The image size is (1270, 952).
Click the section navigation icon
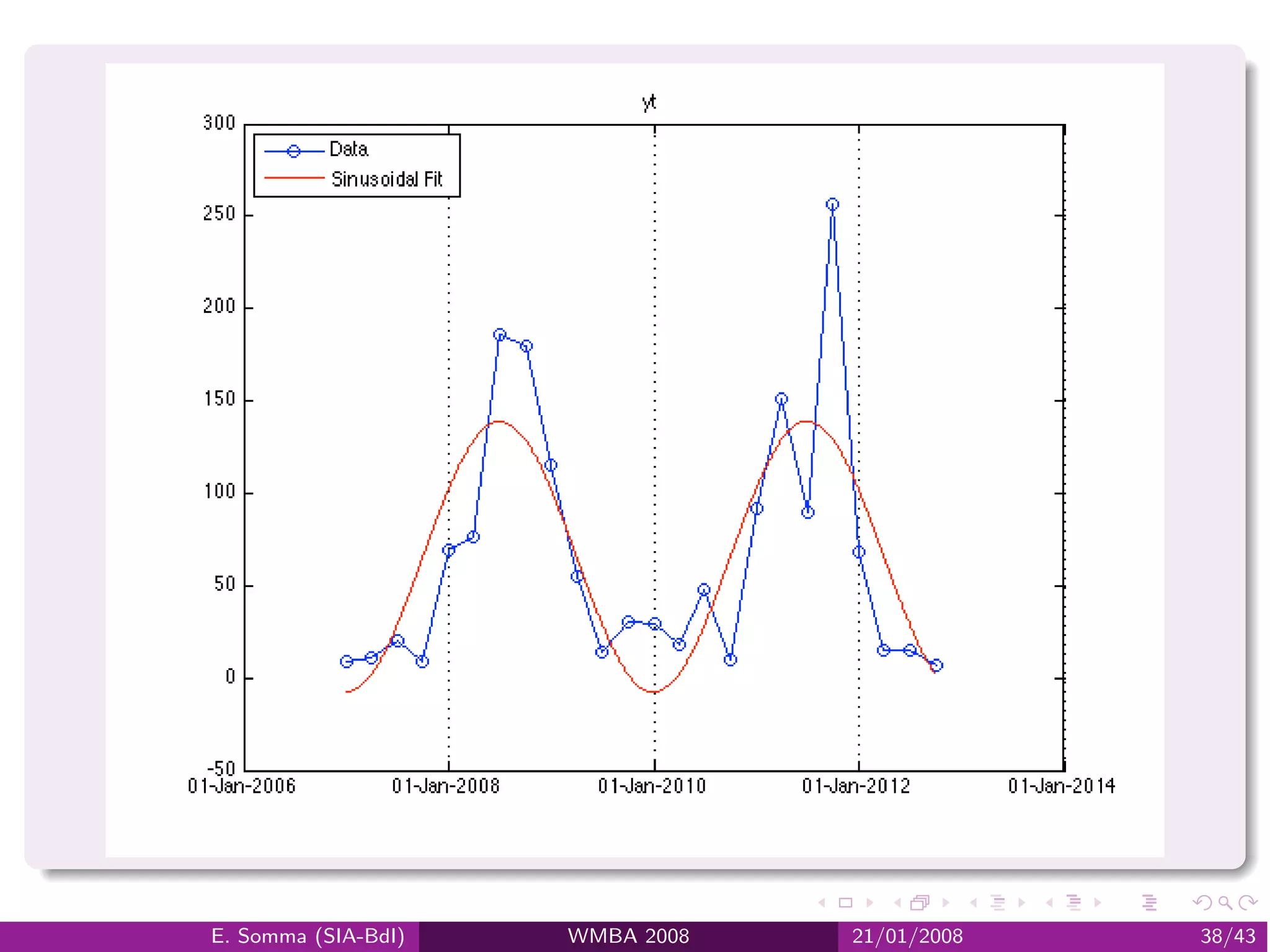1073,902
